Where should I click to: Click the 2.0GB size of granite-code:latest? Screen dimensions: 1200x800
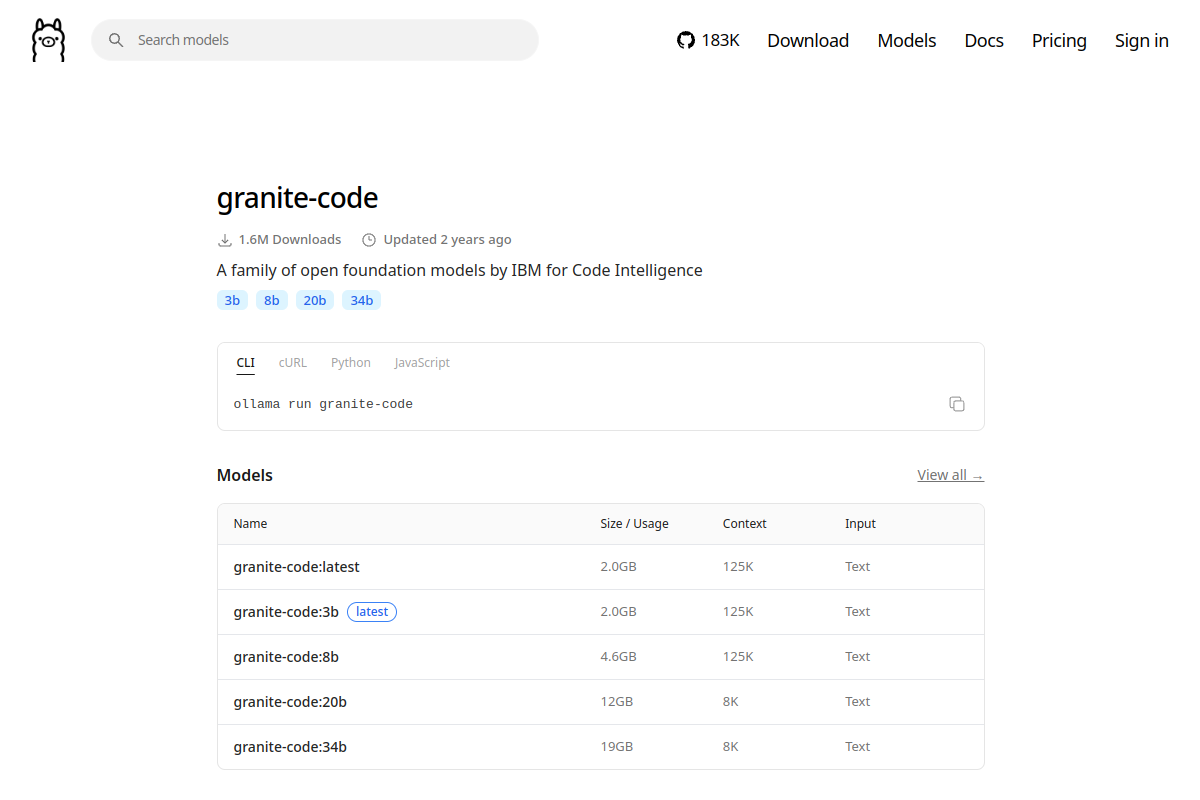(618, 567)
